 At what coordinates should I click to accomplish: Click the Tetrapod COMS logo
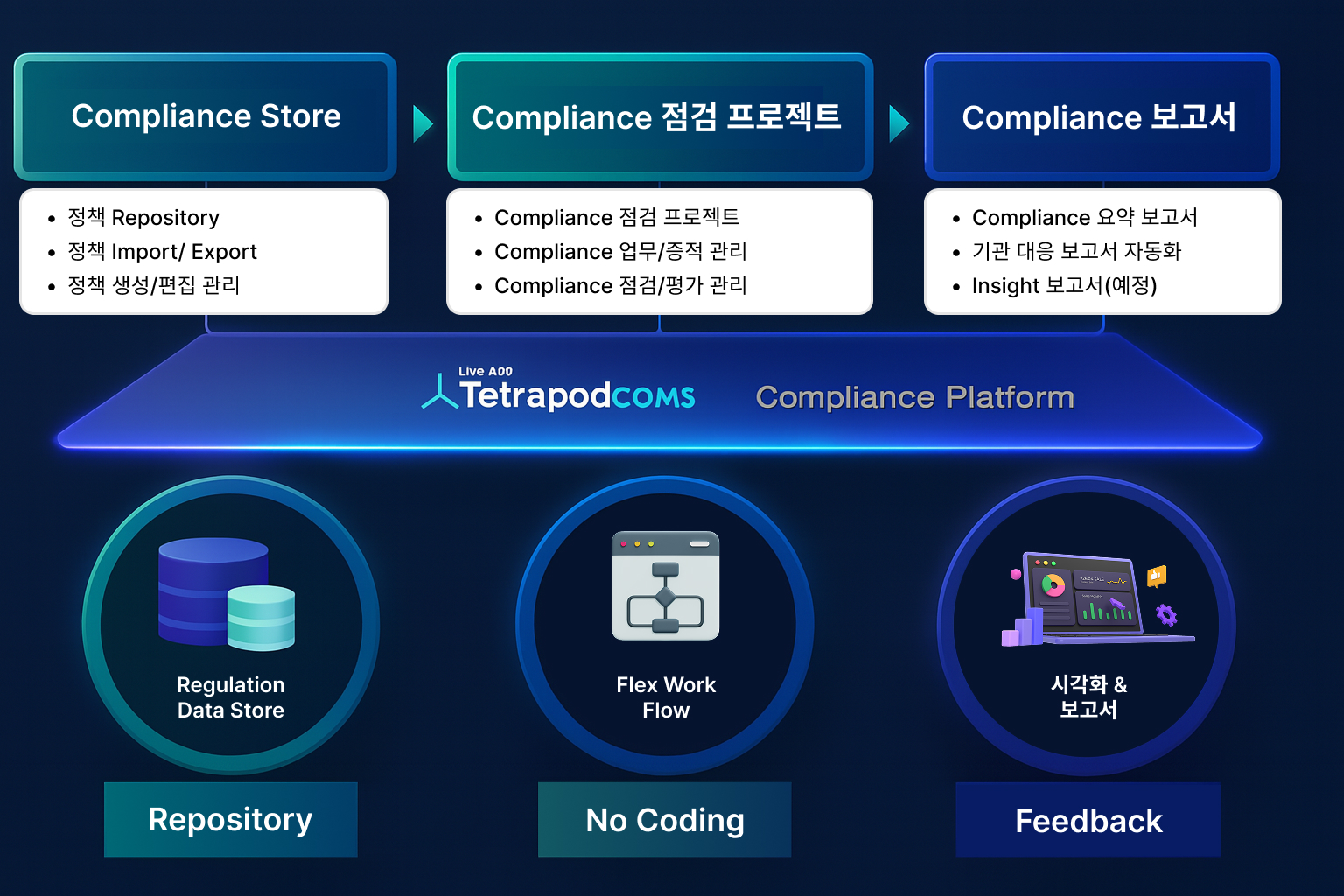(x=558, y=392)
